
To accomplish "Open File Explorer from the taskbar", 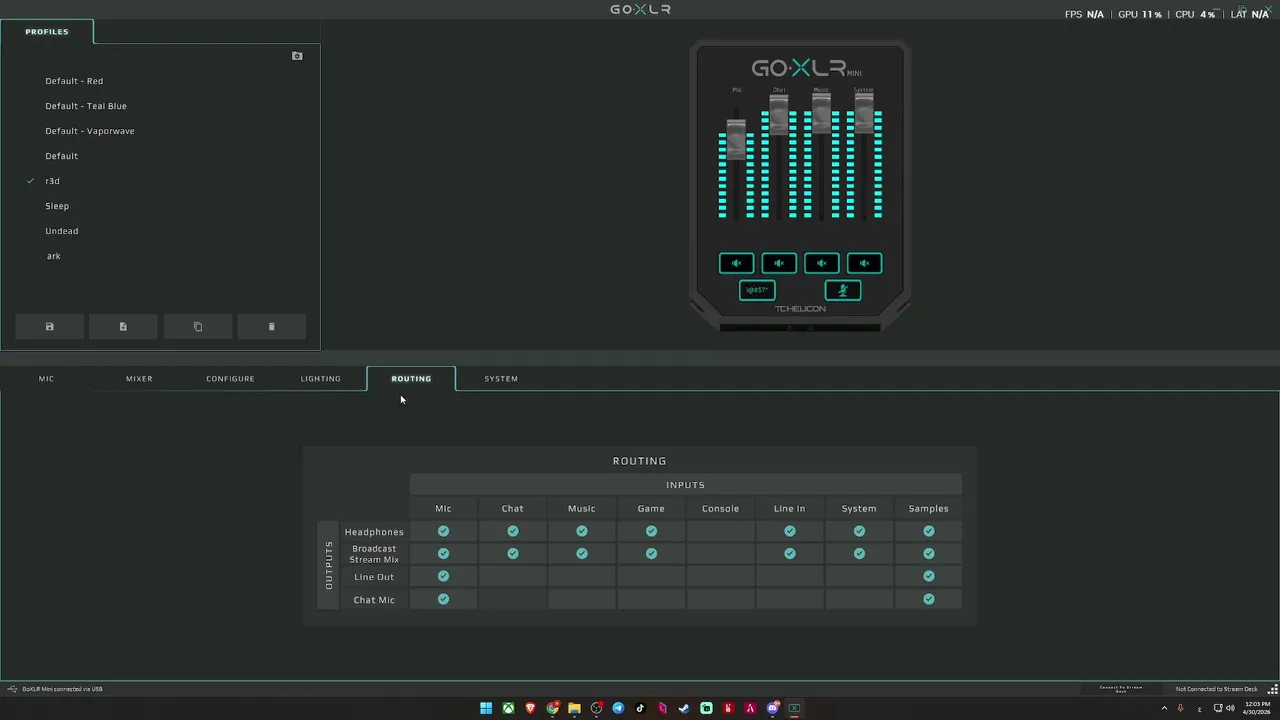I will [574, 708].
